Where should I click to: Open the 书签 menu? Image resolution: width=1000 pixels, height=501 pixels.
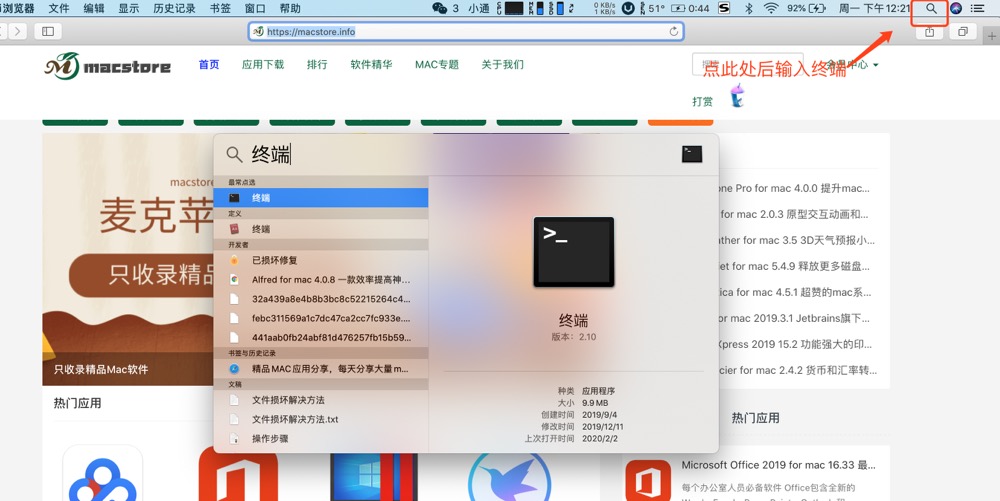click(220, 9)
